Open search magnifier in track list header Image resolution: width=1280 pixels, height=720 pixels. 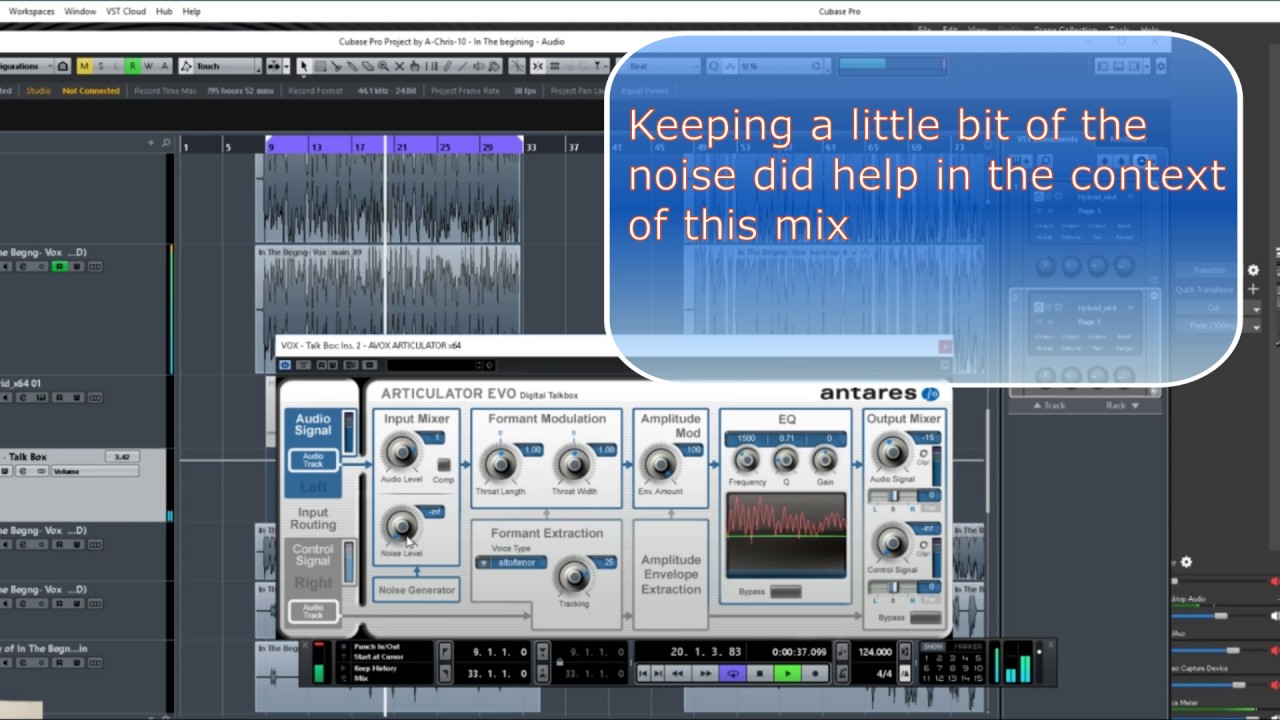point(166,143)
